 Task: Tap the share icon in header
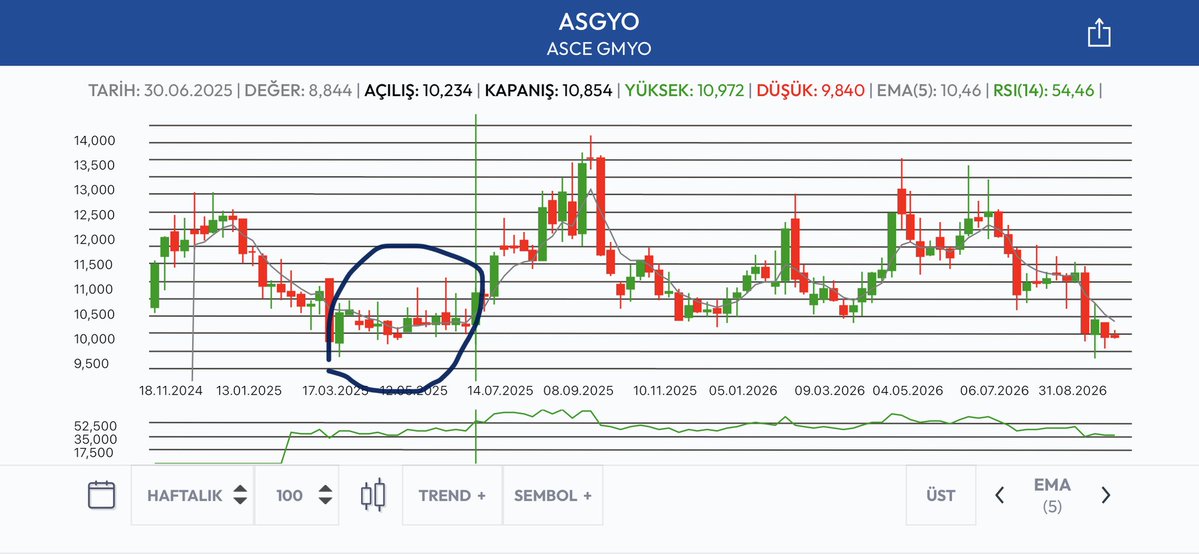pos(1099,33)
